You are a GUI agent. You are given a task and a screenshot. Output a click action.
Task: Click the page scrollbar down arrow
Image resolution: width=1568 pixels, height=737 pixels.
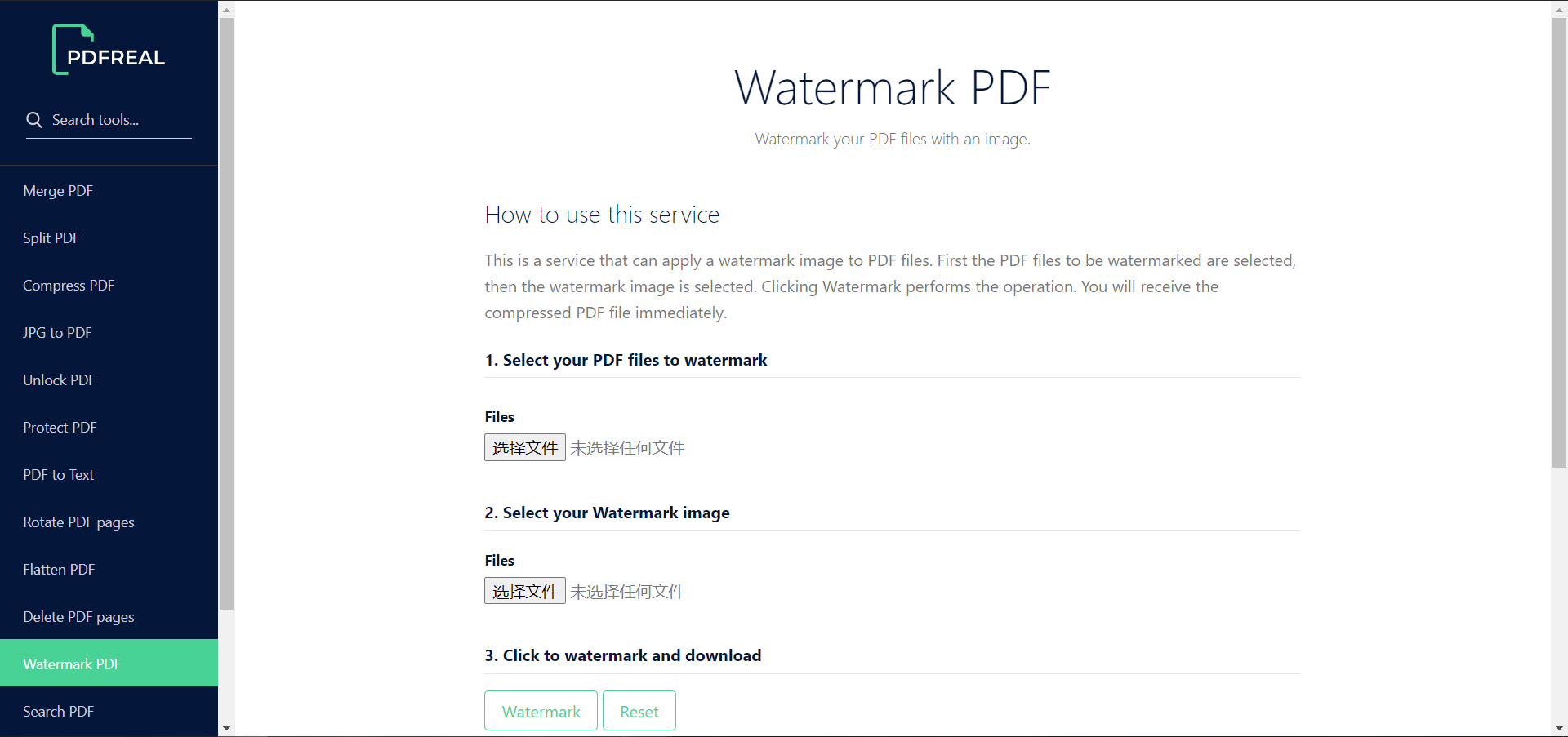click(1559, 728)
